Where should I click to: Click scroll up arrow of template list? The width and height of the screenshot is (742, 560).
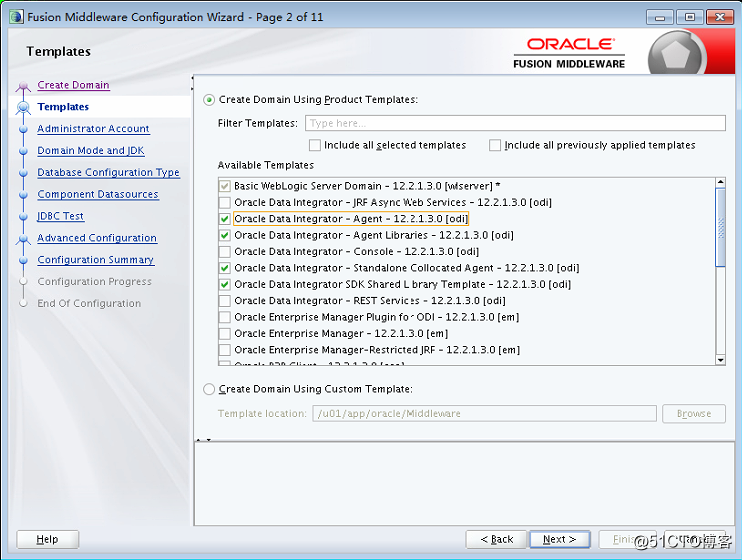tap(720, 183)
